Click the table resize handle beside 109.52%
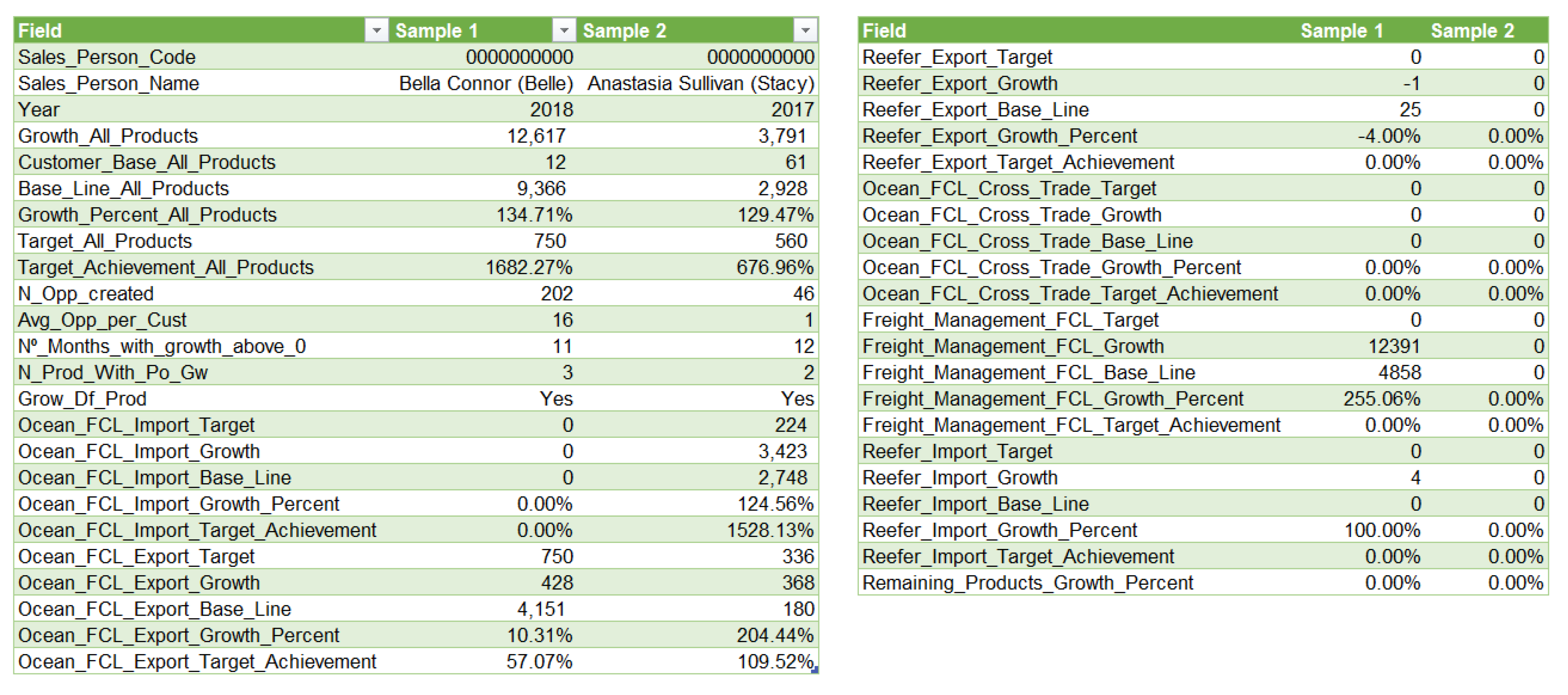This screenshot has width=1568, height=695. coord(815,670)
